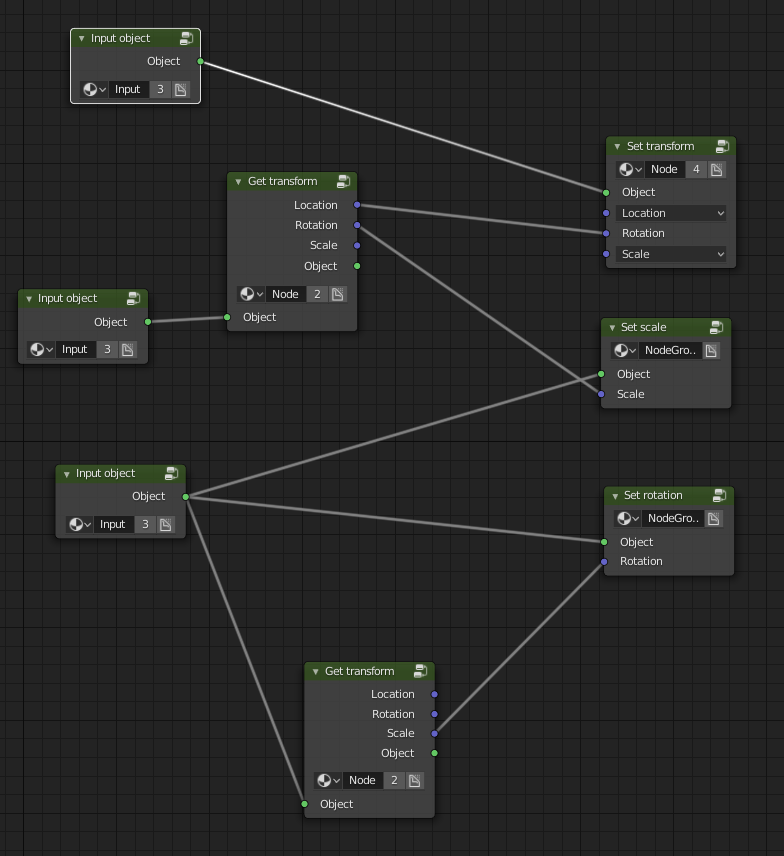Click Scale output socket of bottom Get transform

pos(435,734)
